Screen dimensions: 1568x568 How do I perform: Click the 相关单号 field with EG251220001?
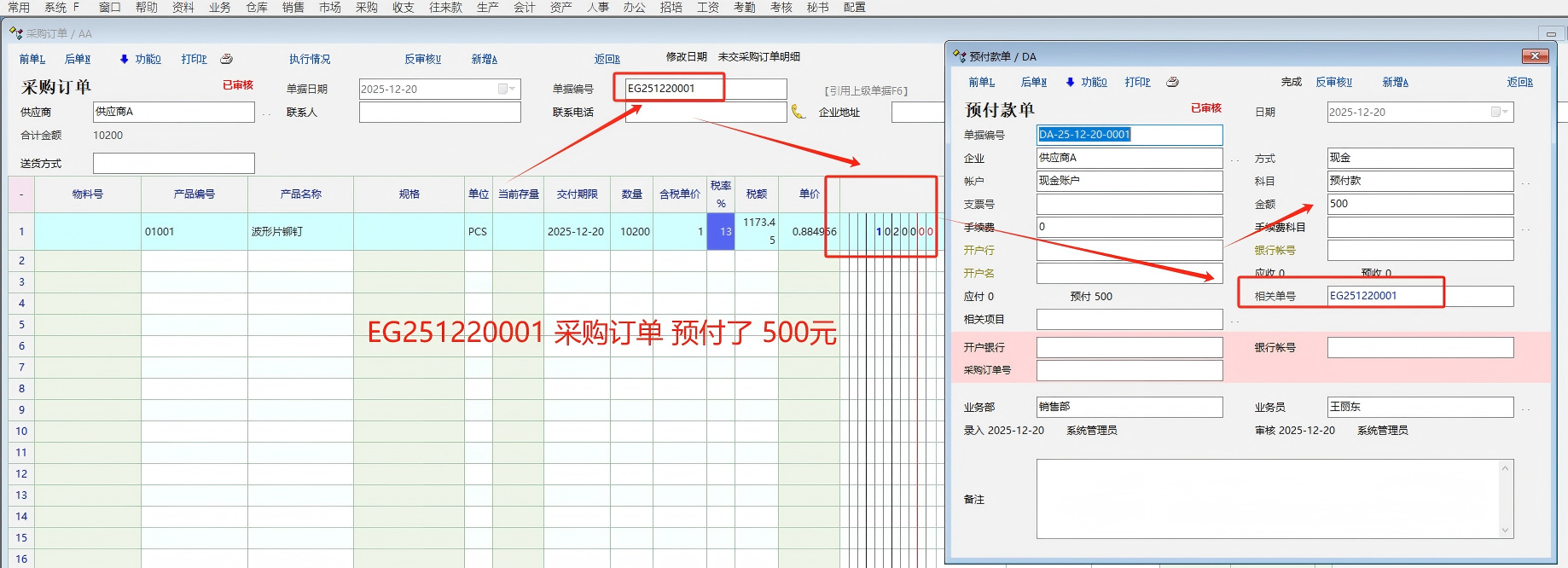pyautogui.click(x=1420, y=296)
